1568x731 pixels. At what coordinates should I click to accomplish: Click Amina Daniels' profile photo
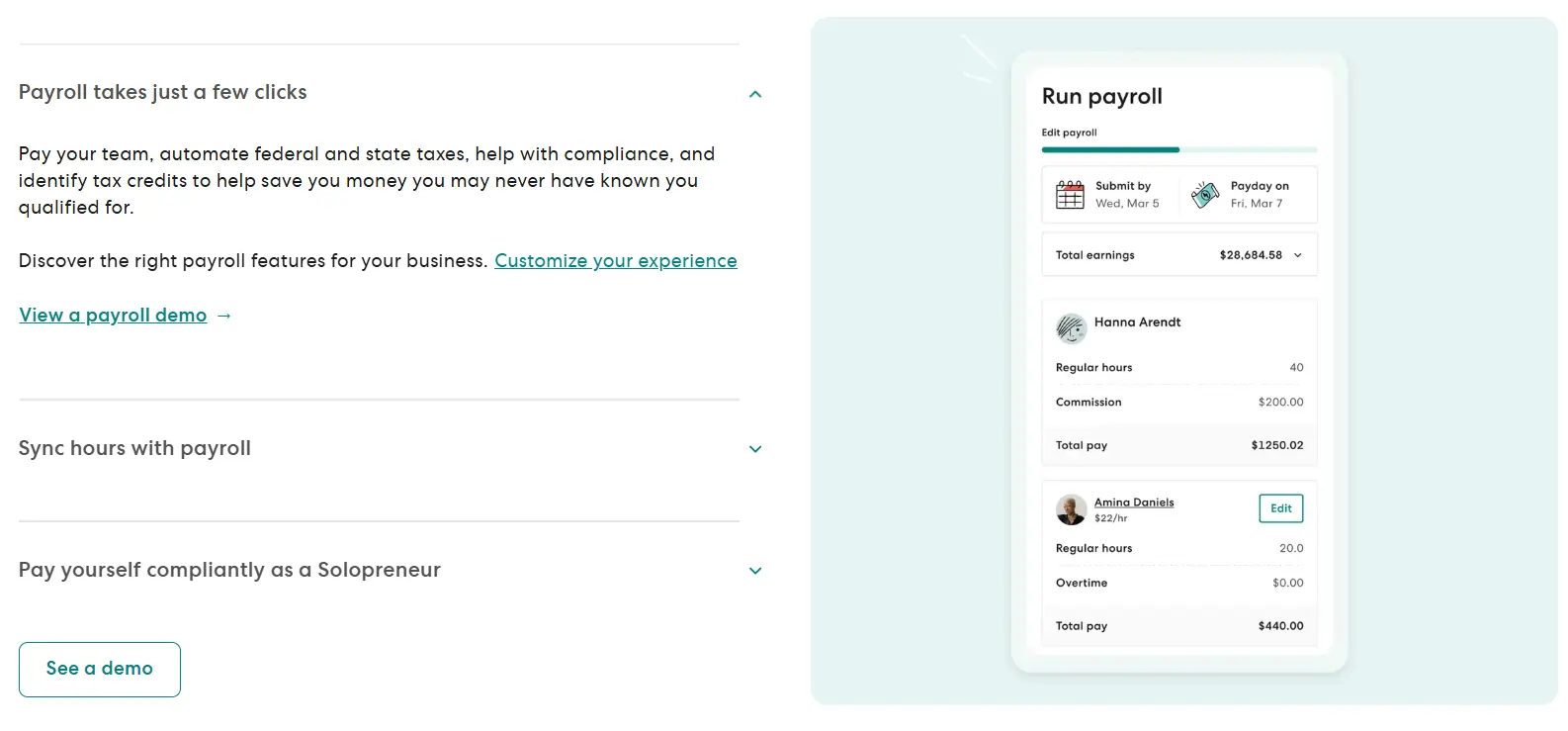pyautogui.click(x=1071, y=509)
